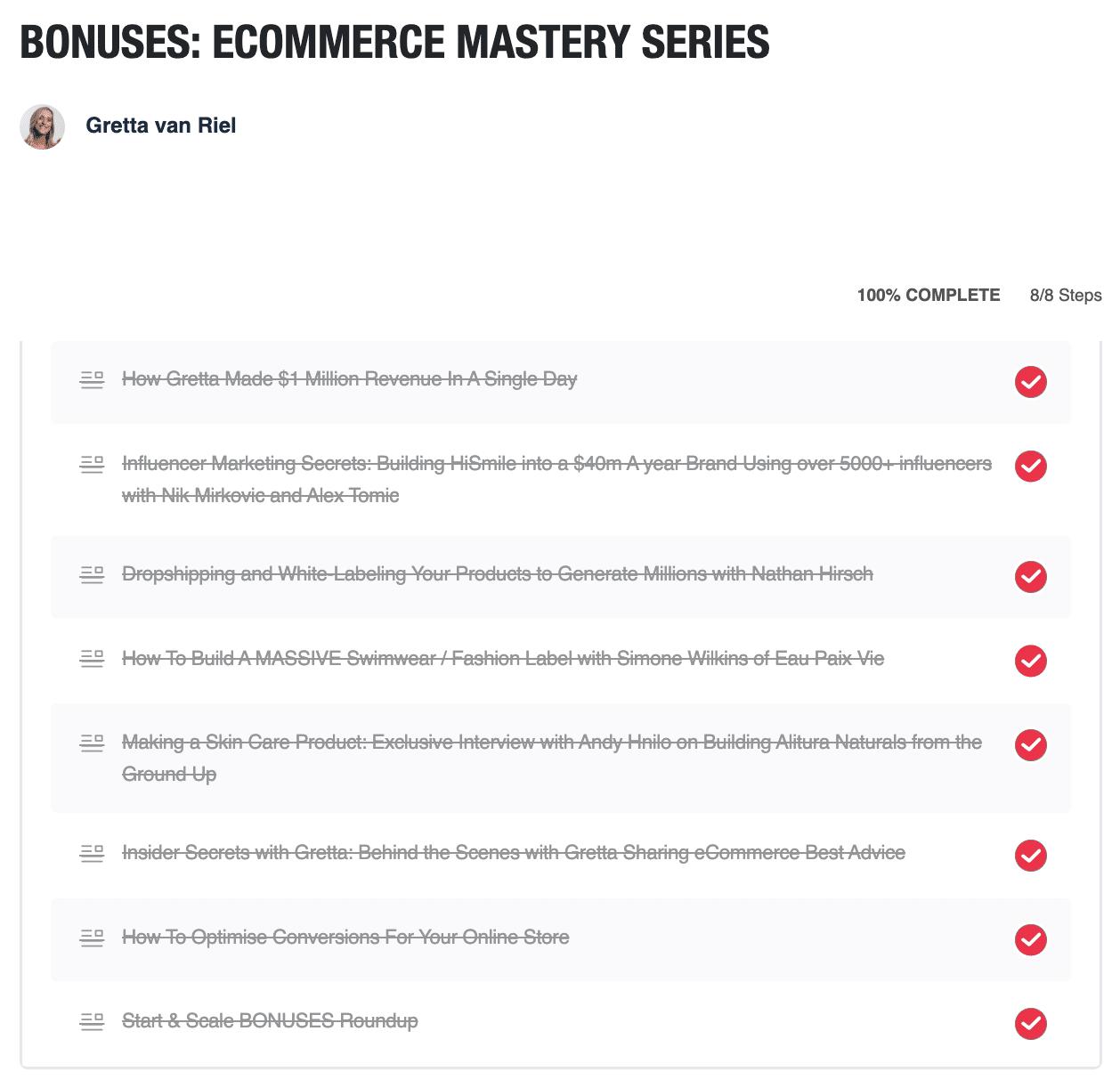
Task: Click lesson icon beside BONUSES Roundup
Action: (x=92, y=1022)
